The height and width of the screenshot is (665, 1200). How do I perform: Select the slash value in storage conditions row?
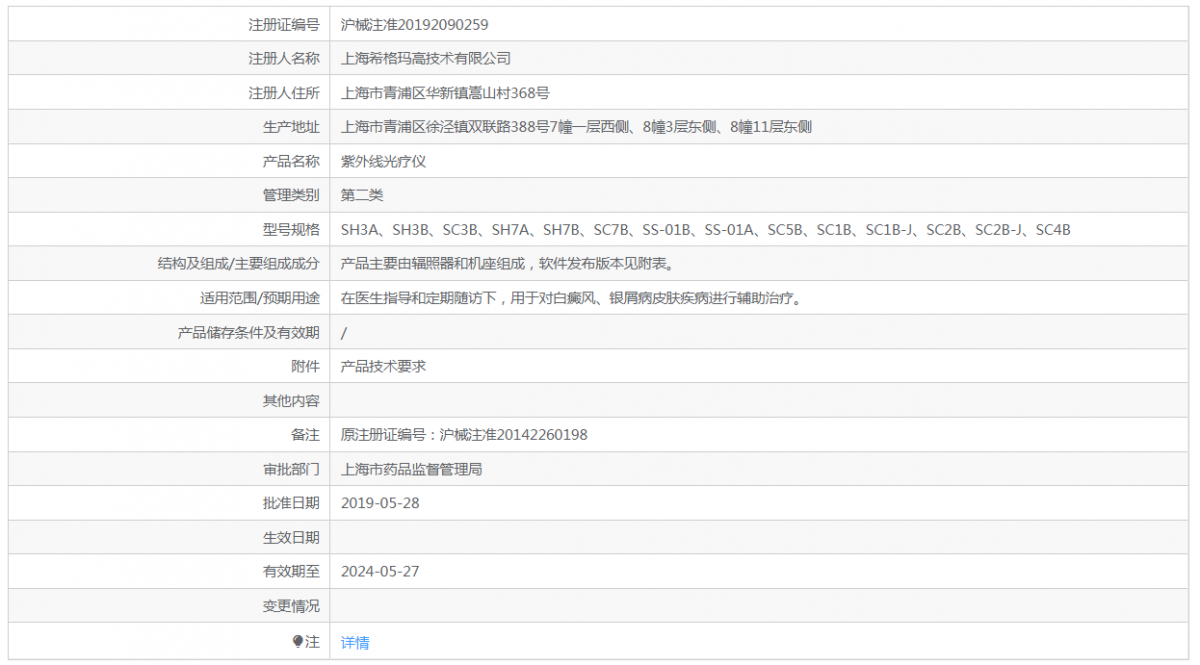click(344, 332)
